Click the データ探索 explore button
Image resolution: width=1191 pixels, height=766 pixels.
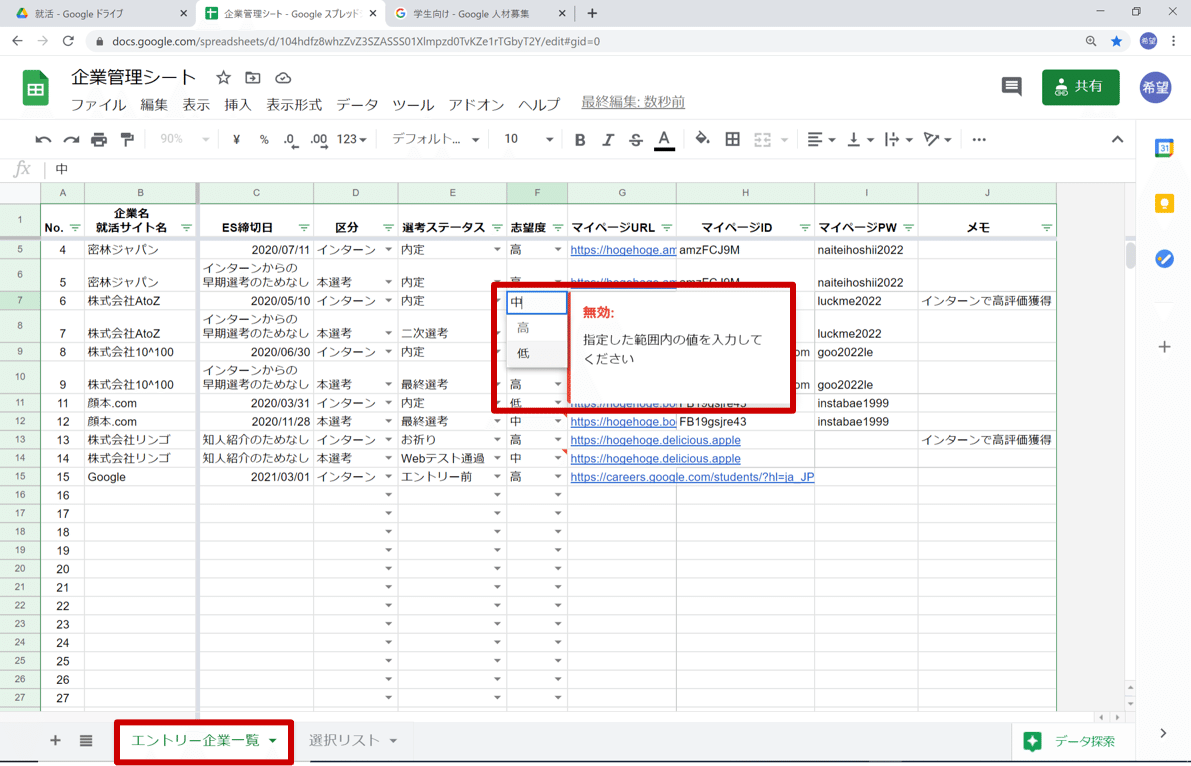coord(1071,742)
